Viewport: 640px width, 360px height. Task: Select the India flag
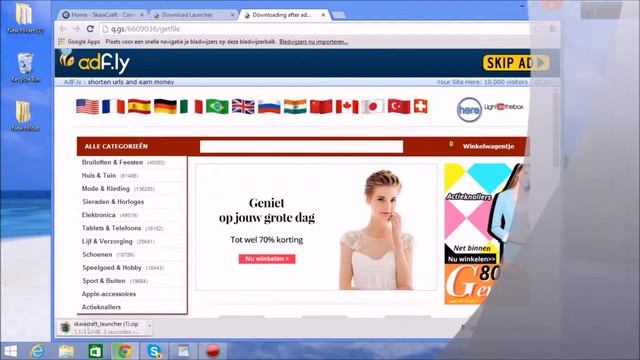point(295,107)
